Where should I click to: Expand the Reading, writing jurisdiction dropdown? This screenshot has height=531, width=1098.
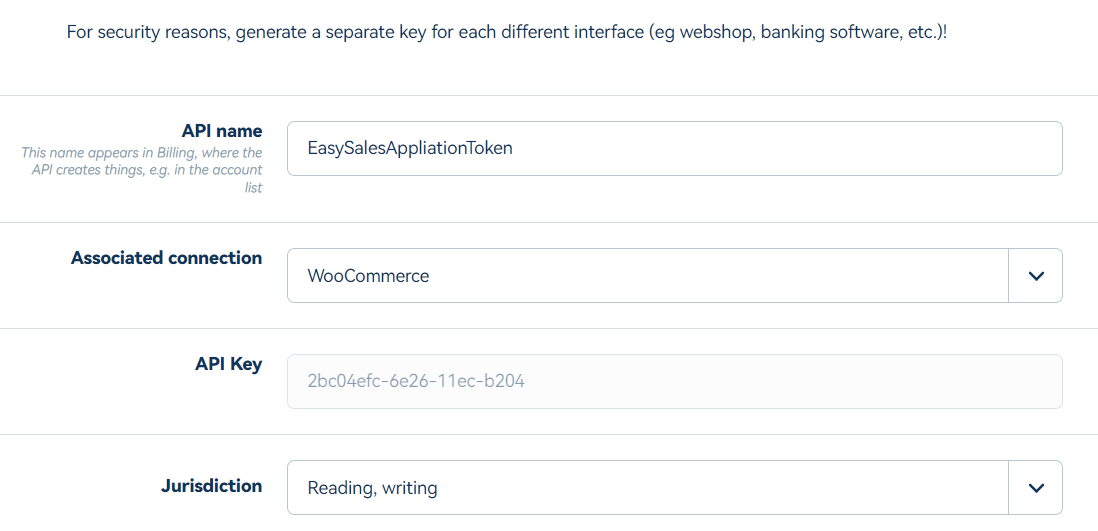pos(674,488)
